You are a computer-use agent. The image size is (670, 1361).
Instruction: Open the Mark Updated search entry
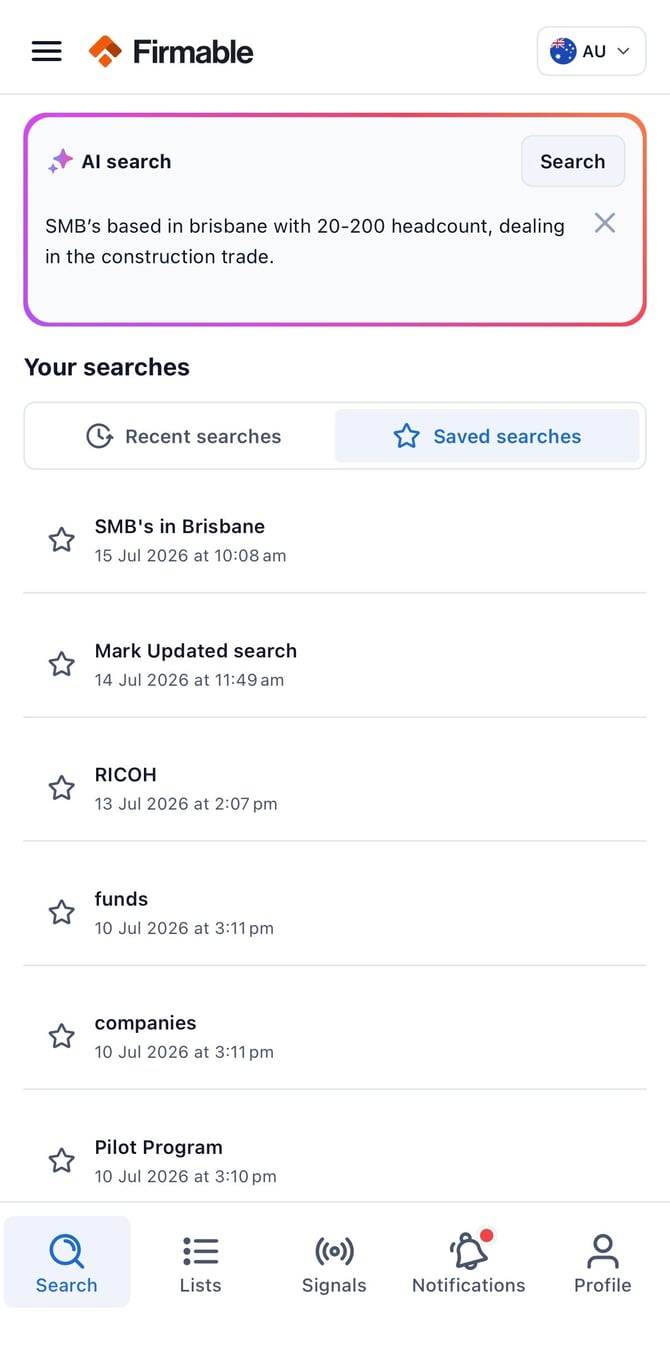[335, 664]
